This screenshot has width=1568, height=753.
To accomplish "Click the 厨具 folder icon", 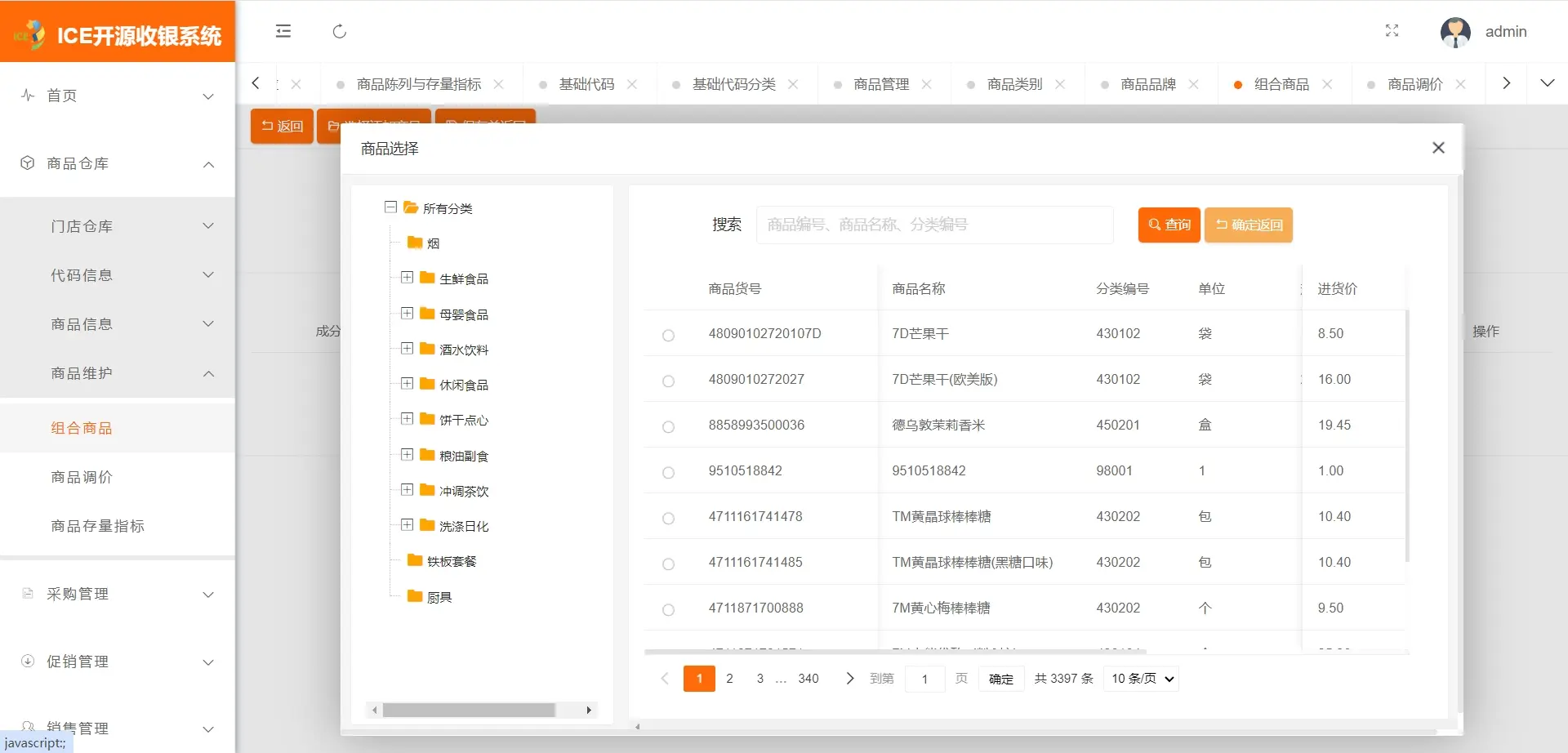I will click(x=415, y=596).
